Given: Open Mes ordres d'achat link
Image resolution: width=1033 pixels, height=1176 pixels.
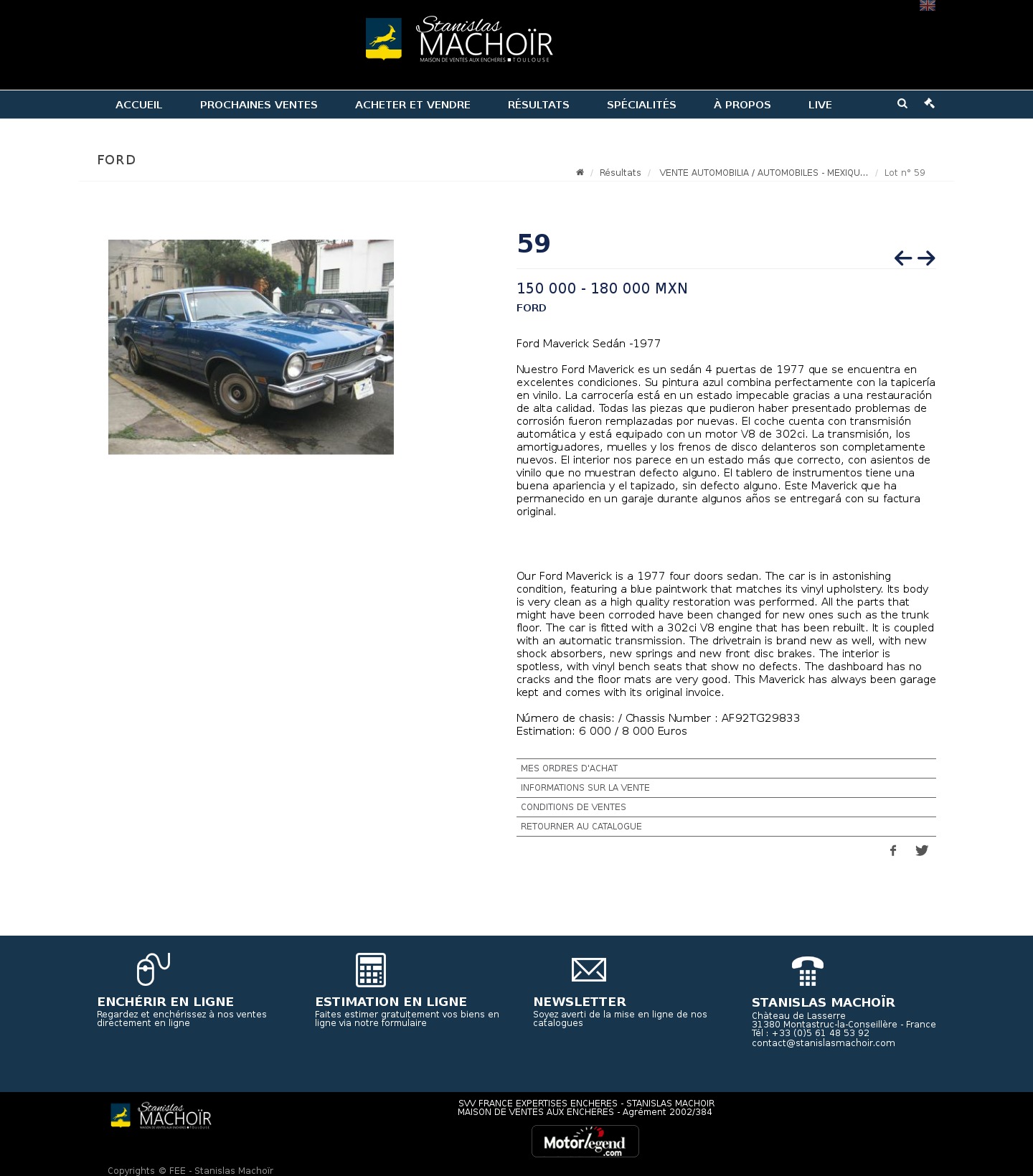Looking at the screenshot, I should tap(726, 768).
